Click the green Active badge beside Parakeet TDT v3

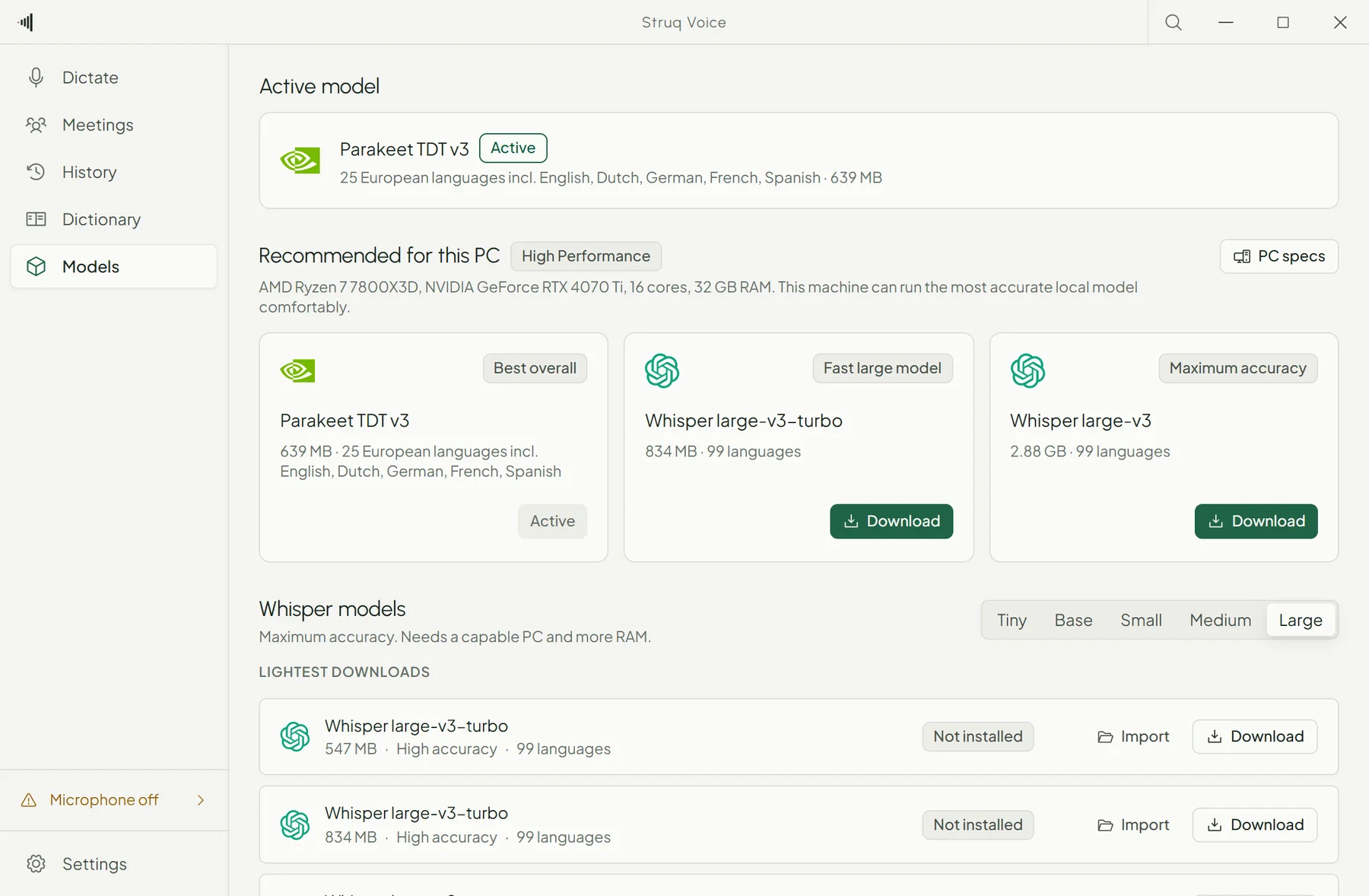pos(513,148)
